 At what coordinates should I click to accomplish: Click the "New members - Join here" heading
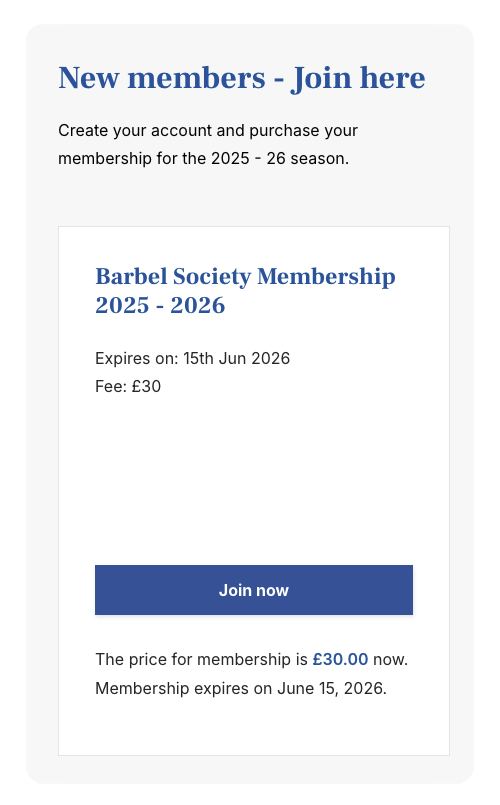(x=242, y=78)
